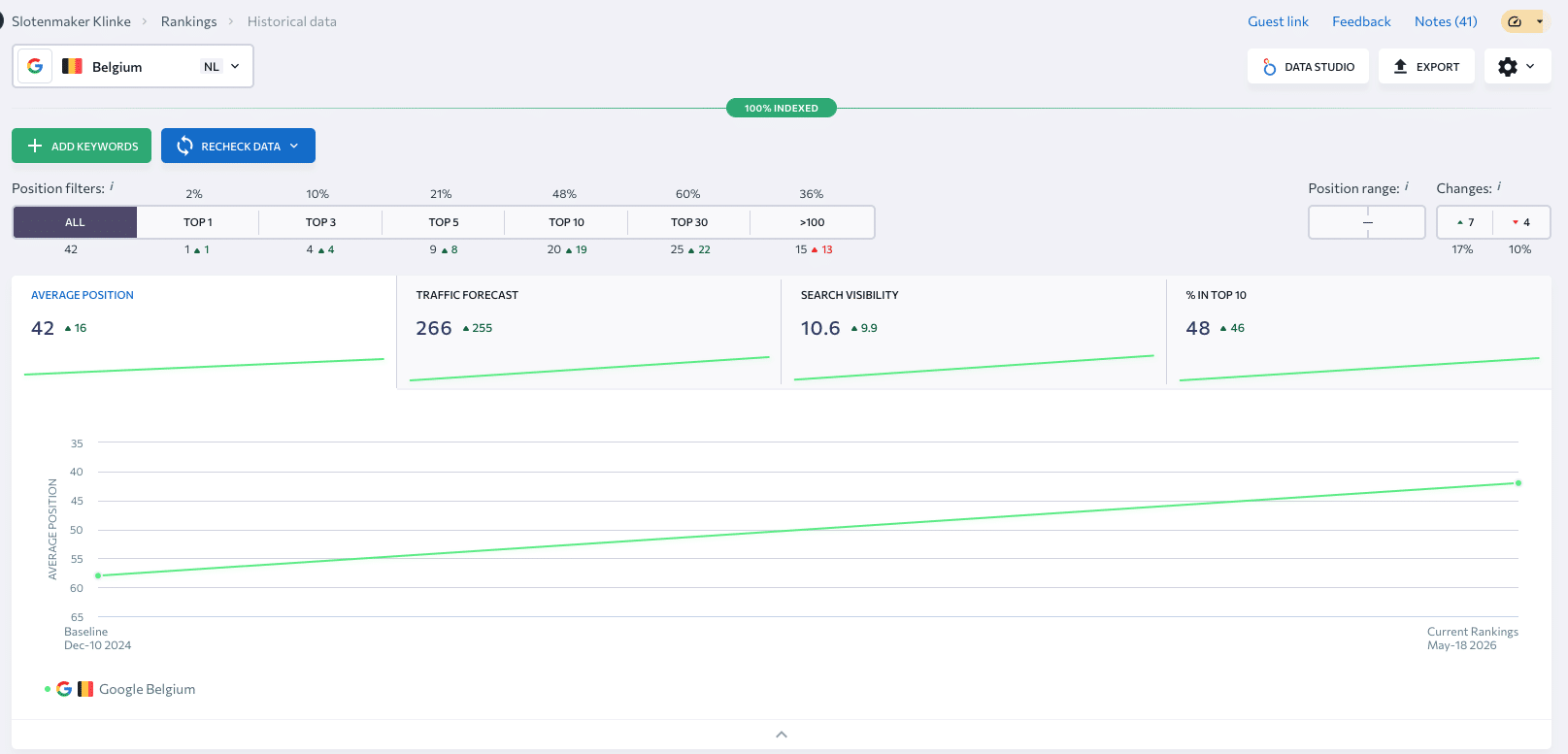The width and height of the screenshot is (1568, 754).
Task: Switch to Traffic Forecast metric tab
Action: [588, 332]
